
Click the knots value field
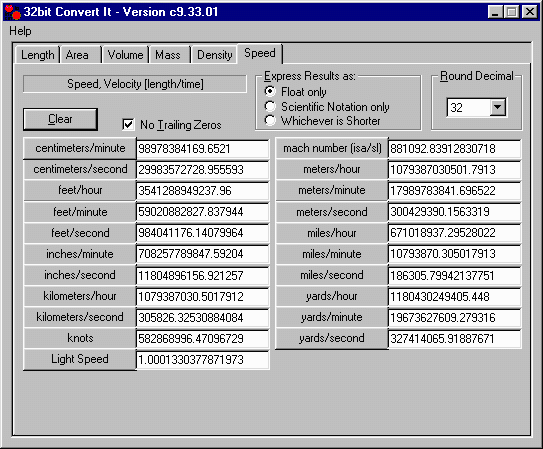click(203, 339)
